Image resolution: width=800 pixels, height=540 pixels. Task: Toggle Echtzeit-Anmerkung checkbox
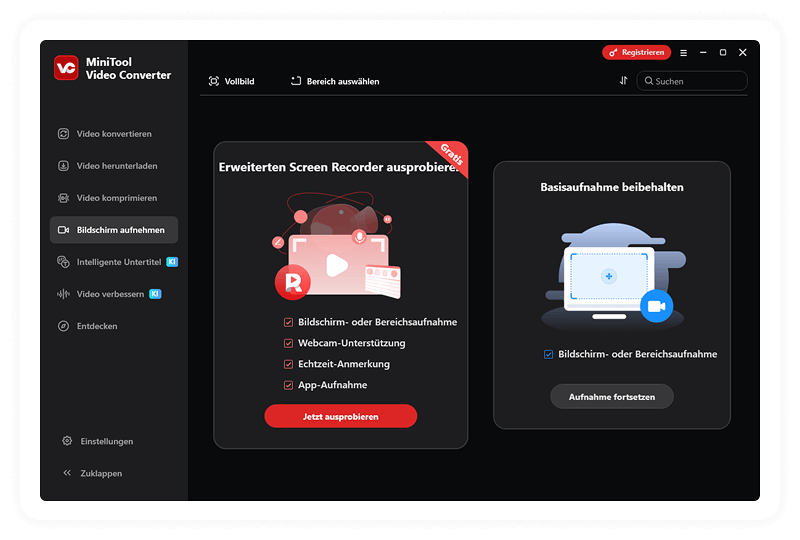click(288, 364)
